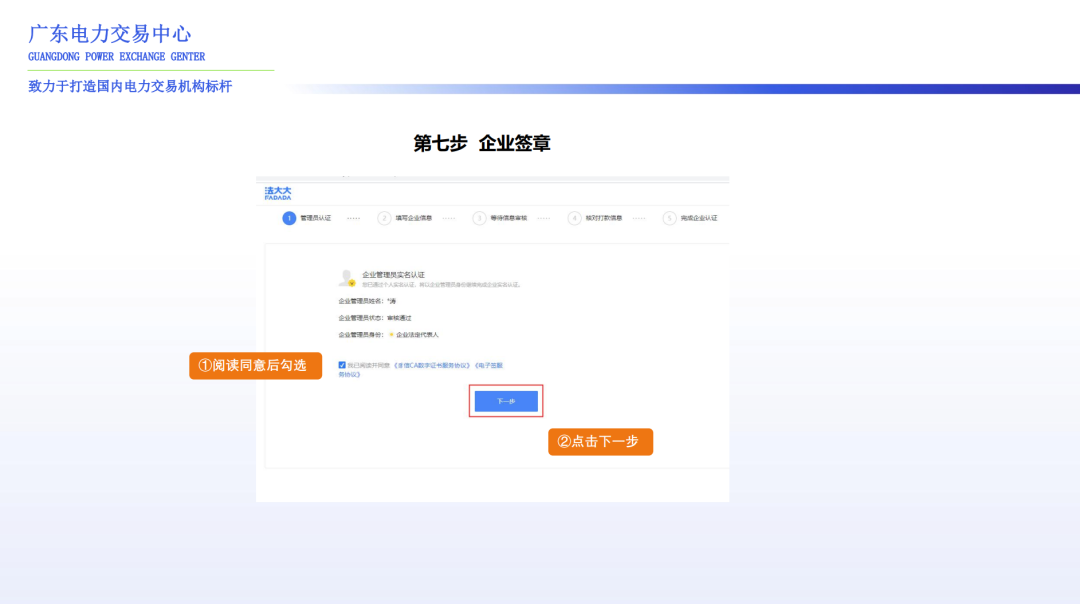Click the orange ①阅读同意后勾选 callout
1080x604 pixels.
(255, 366)
